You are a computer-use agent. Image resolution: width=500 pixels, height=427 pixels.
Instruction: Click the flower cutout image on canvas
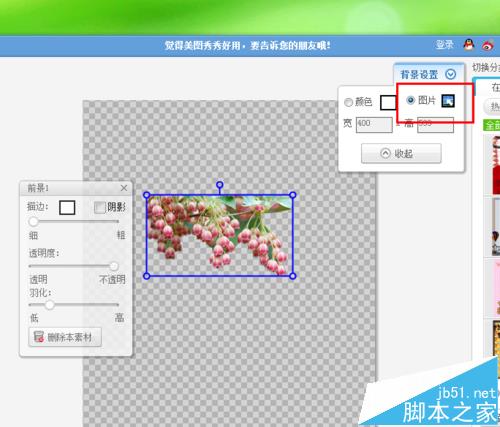(219, 235)
